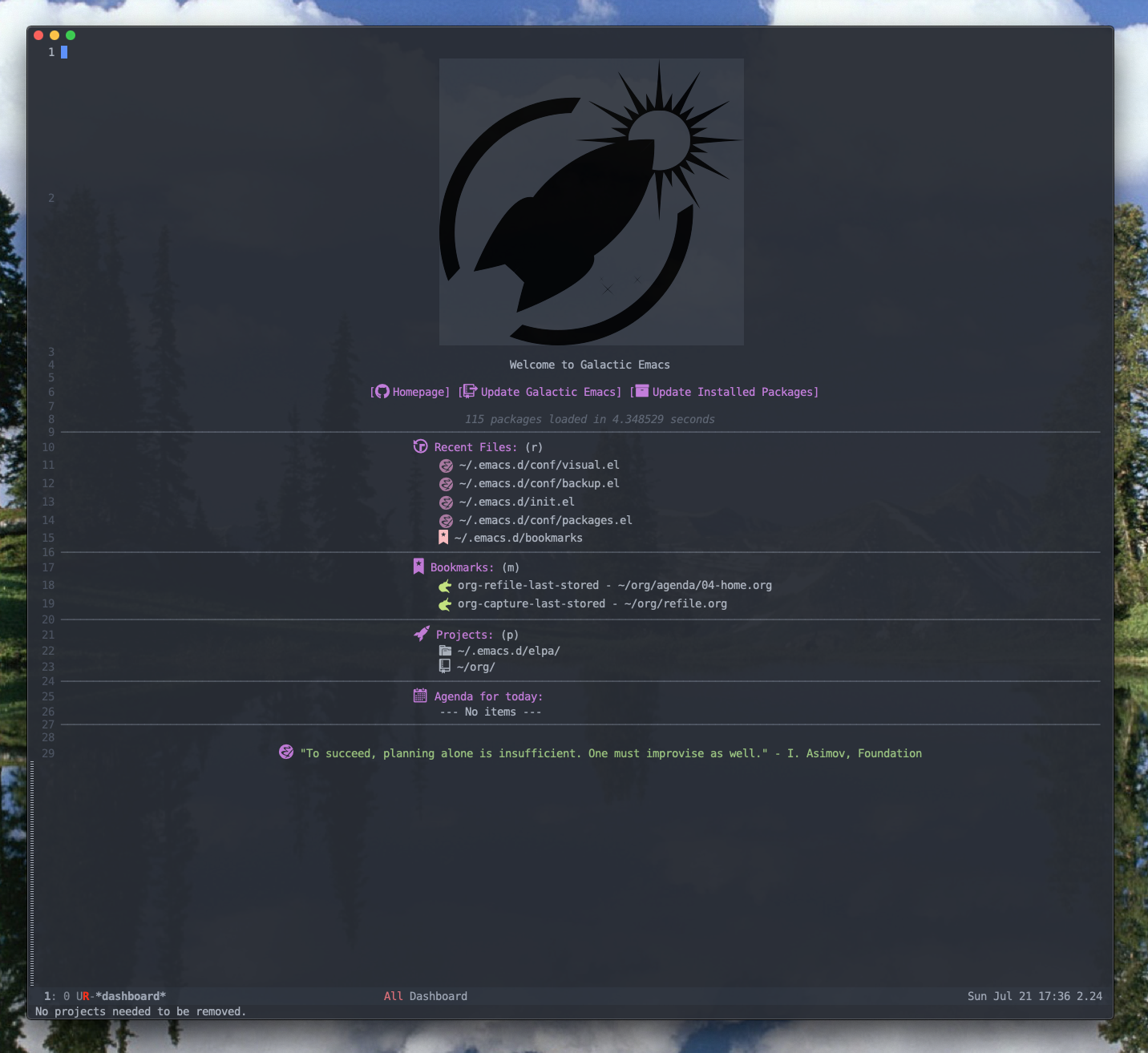Click the repo icon next to ~/org/
The height and width of the screenshot is (1053, 1148).
click(444, 666)
